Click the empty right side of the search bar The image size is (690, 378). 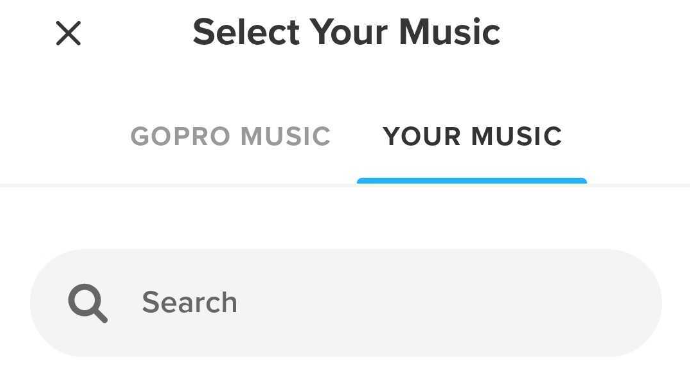click(x=484, y=303)
